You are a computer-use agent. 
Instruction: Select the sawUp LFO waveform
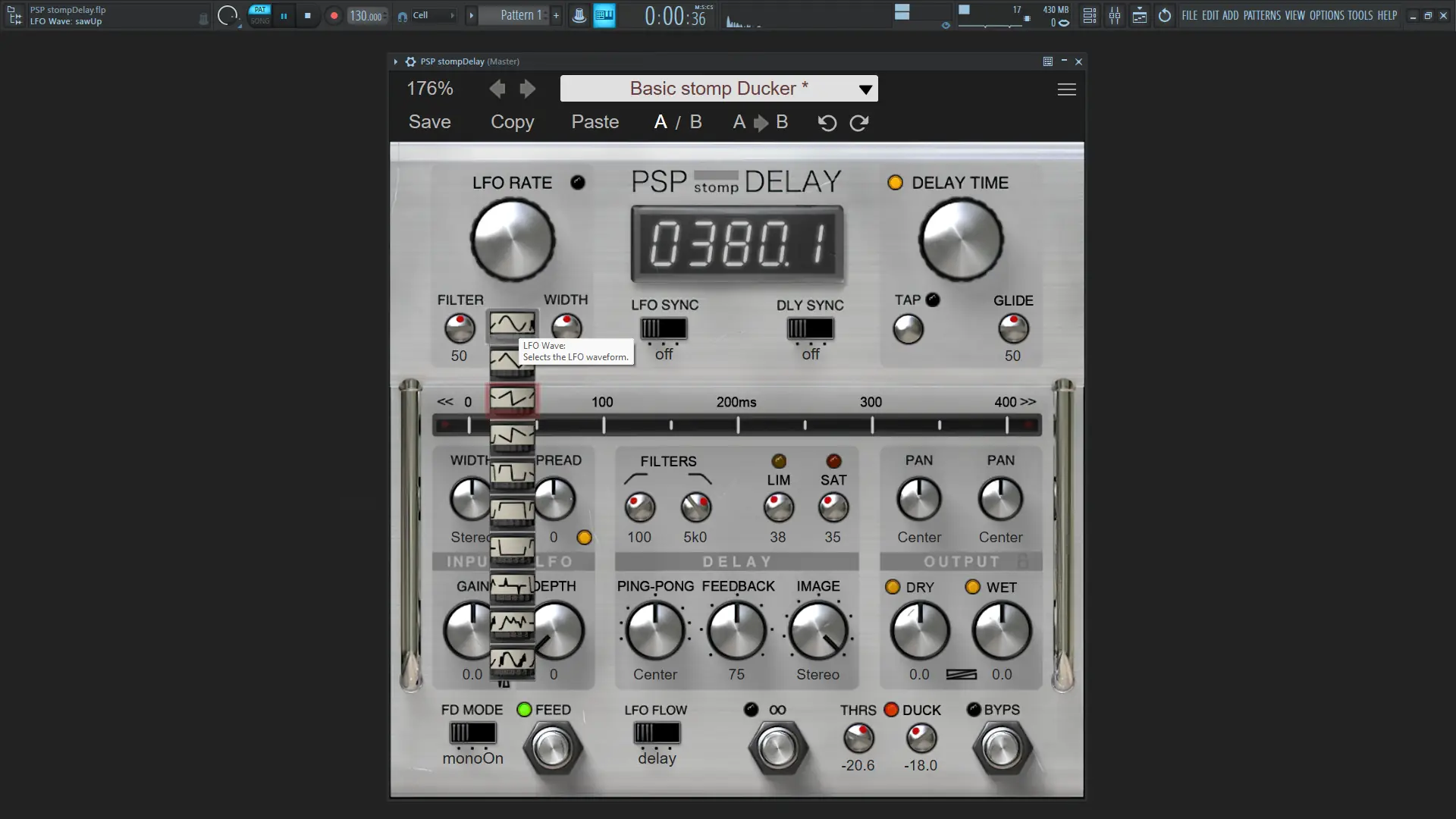pos(513,398)
